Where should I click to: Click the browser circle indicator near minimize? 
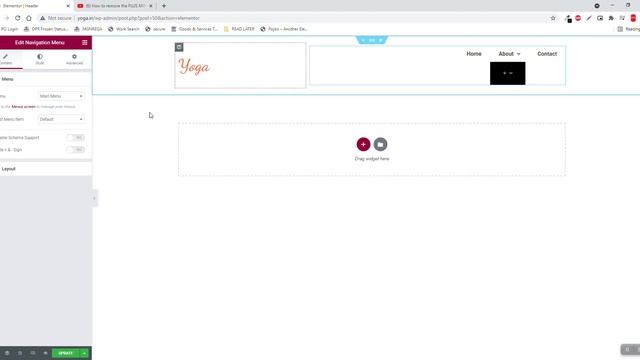pos(597,6)
